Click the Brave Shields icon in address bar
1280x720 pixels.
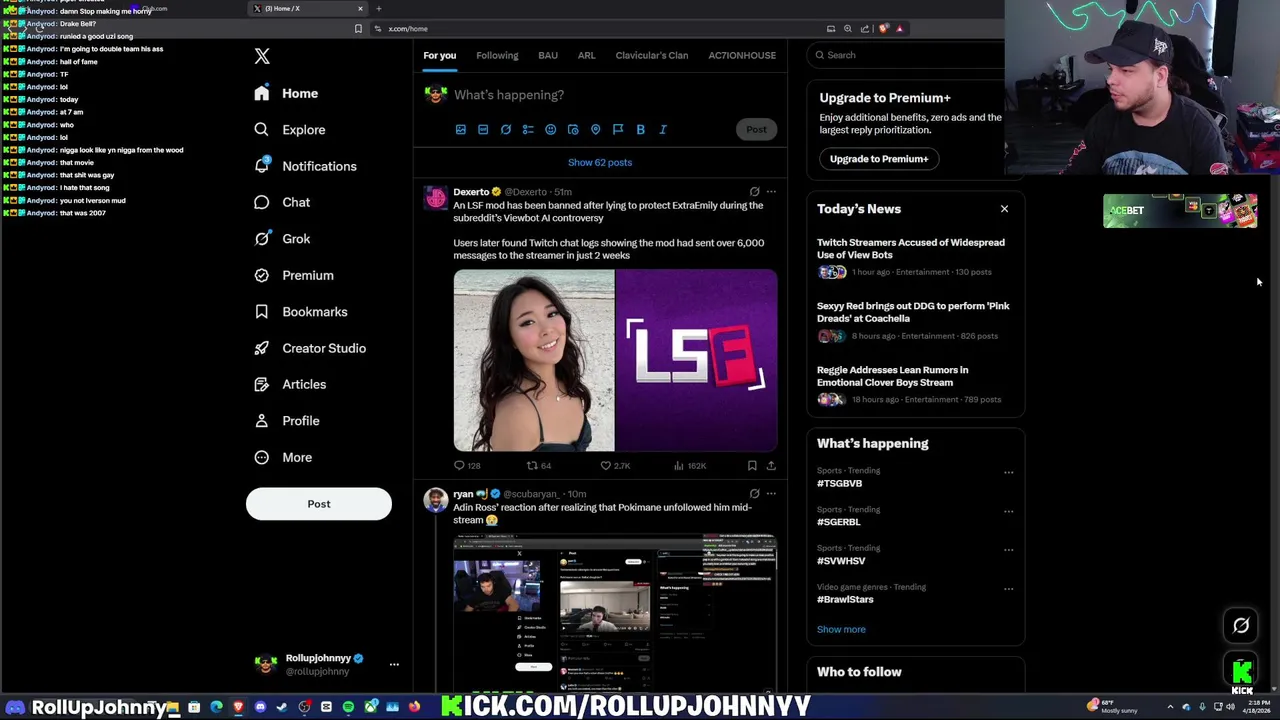pos(883,29)
